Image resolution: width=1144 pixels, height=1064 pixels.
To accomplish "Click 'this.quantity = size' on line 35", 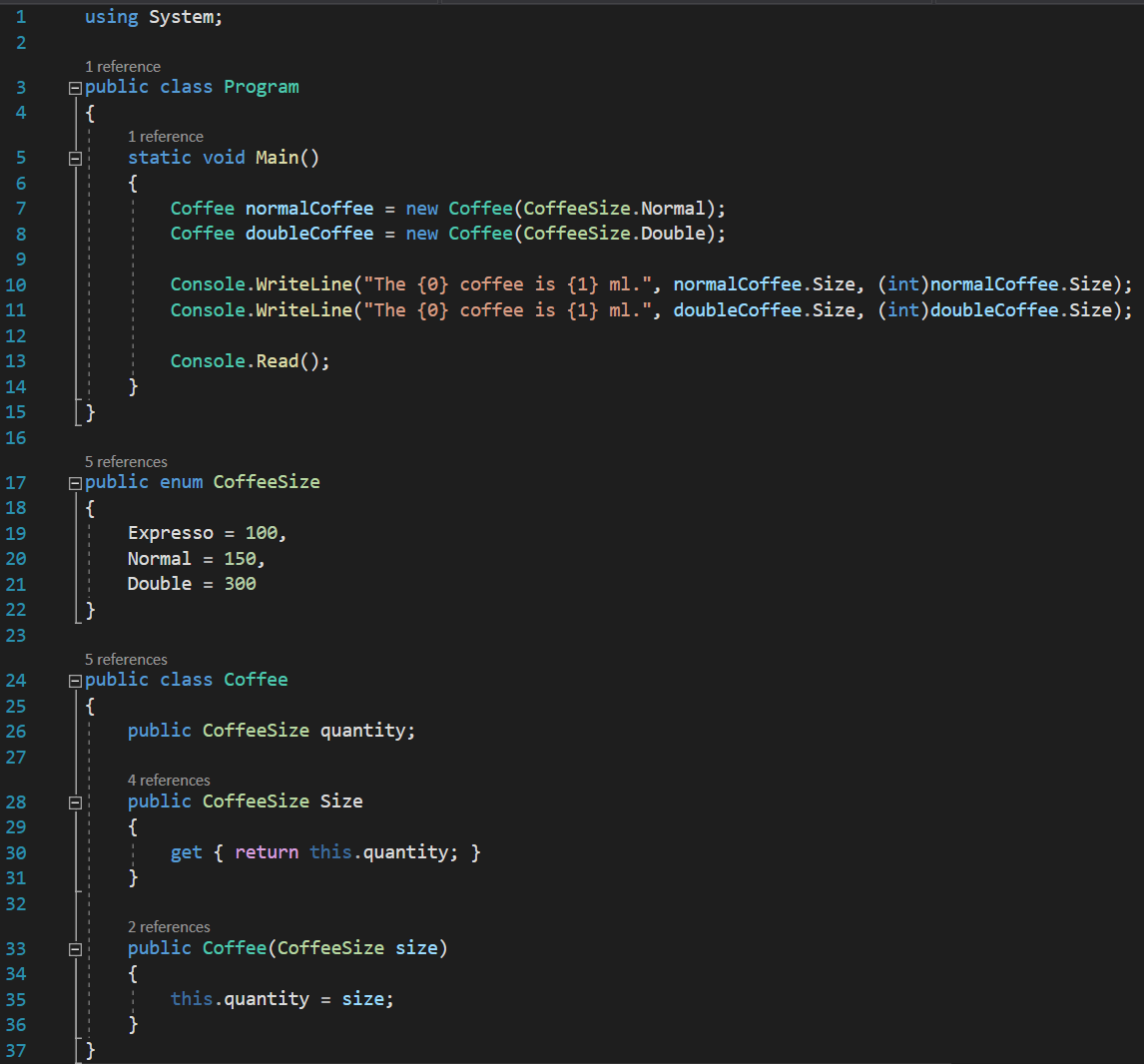I will [278, 999].
